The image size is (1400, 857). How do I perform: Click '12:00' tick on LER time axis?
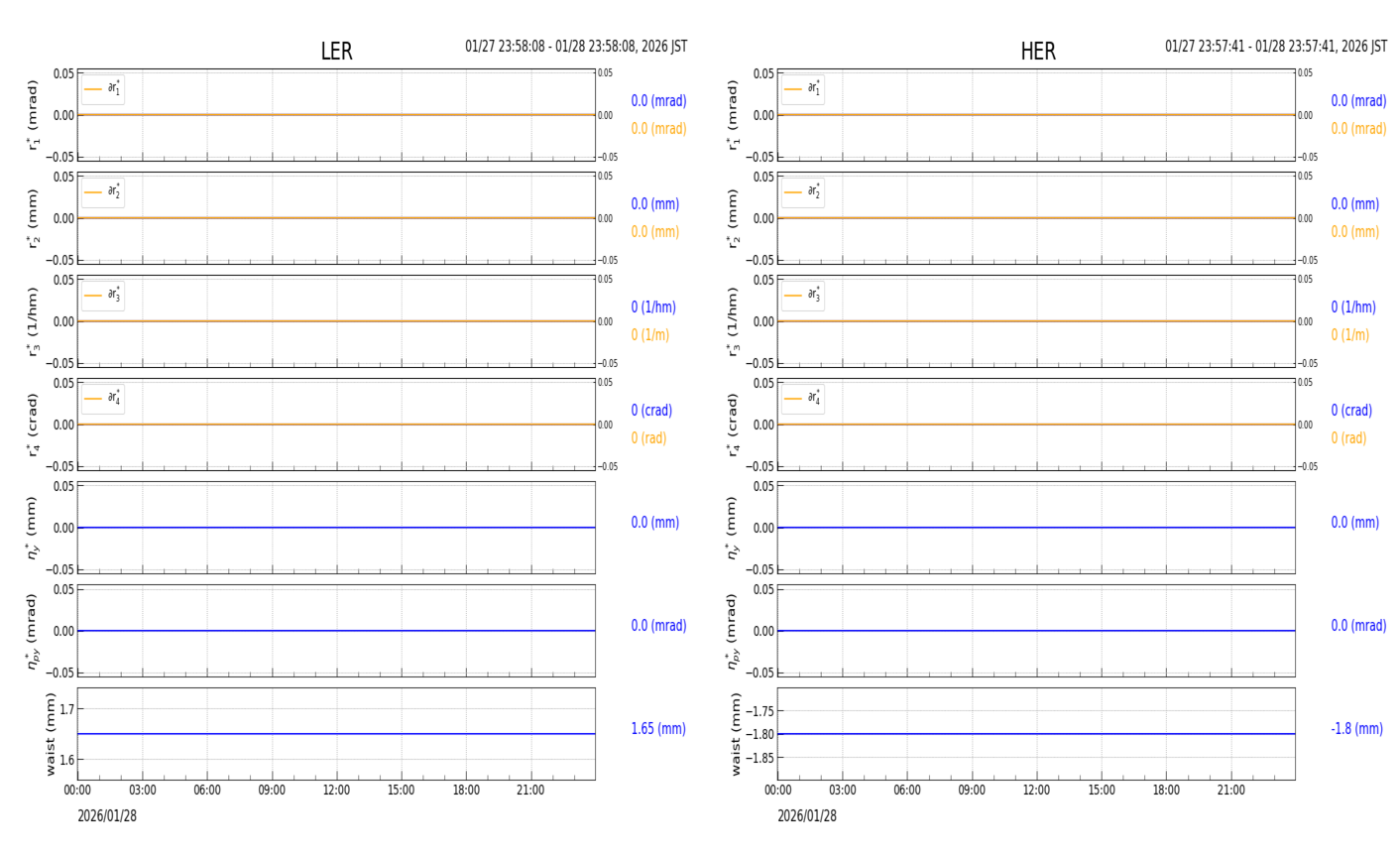336,791
